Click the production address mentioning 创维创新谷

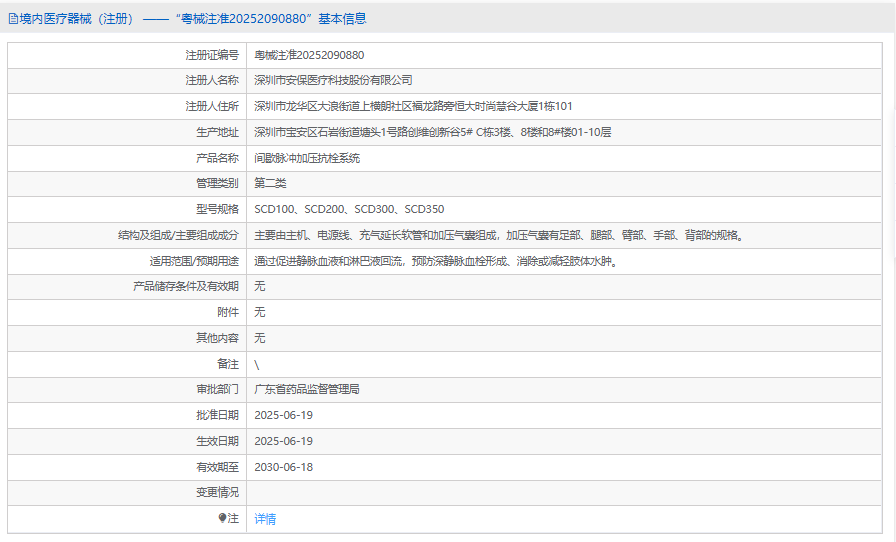pyautogui.click(x=433, y=132)
